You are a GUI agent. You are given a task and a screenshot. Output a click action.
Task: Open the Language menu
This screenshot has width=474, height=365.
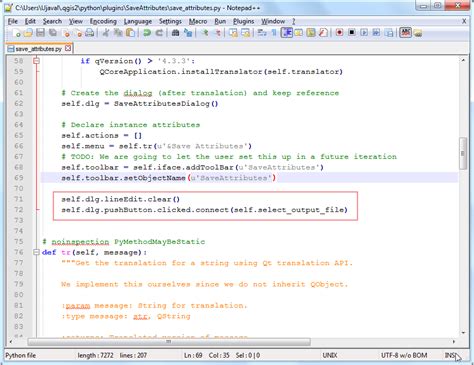coord(138,21)
